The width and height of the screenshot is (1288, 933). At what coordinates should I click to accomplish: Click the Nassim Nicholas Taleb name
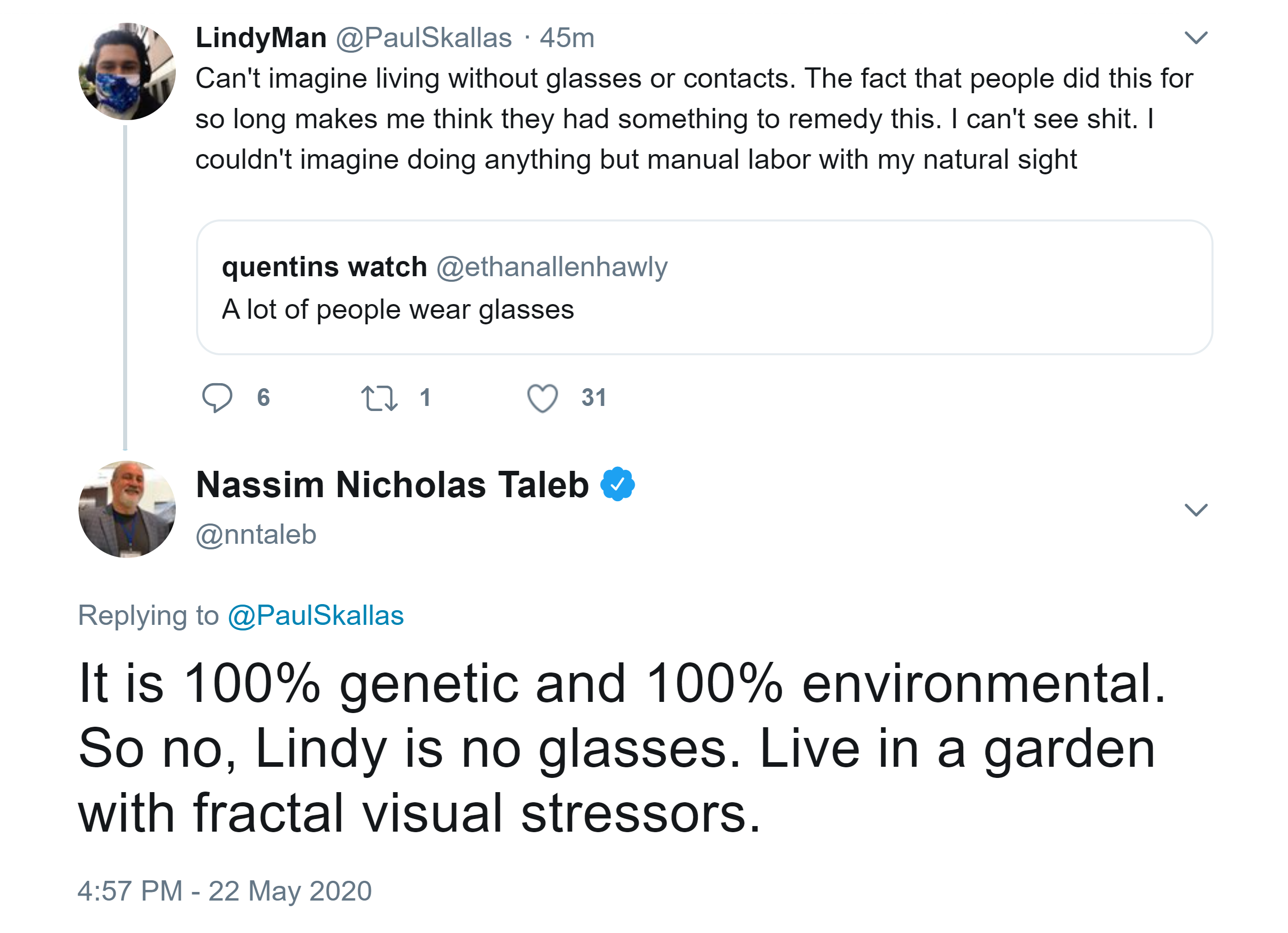[x=392, y=485]
